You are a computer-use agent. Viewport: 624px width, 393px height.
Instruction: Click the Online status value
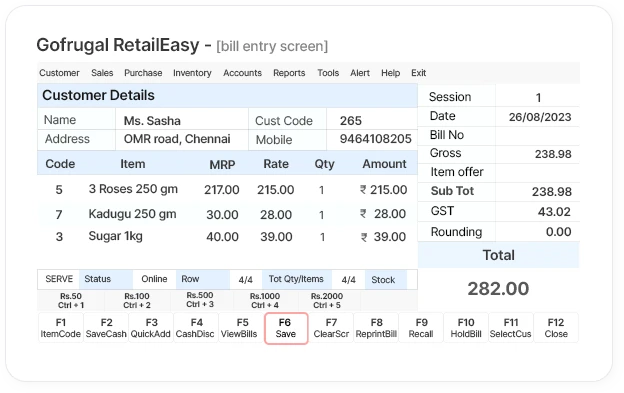154,279
